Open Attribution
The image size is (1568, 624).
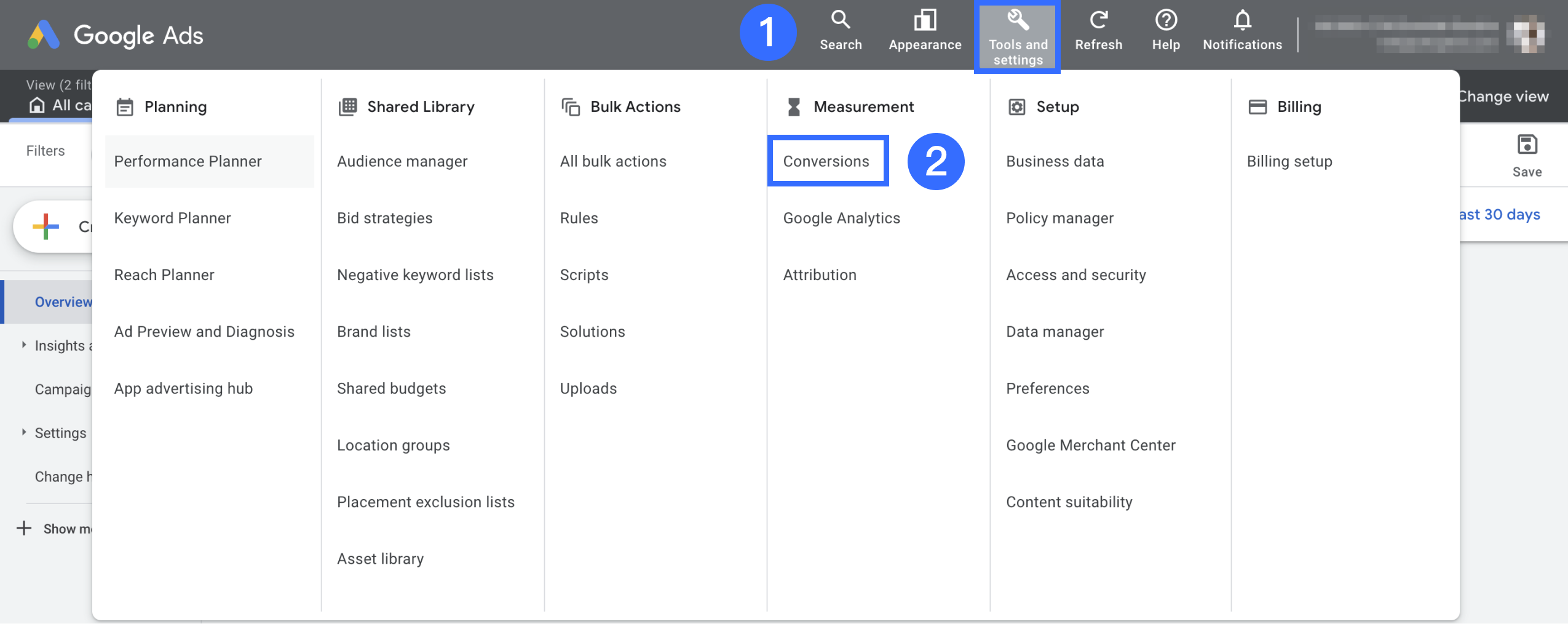(x=820, y=274)
